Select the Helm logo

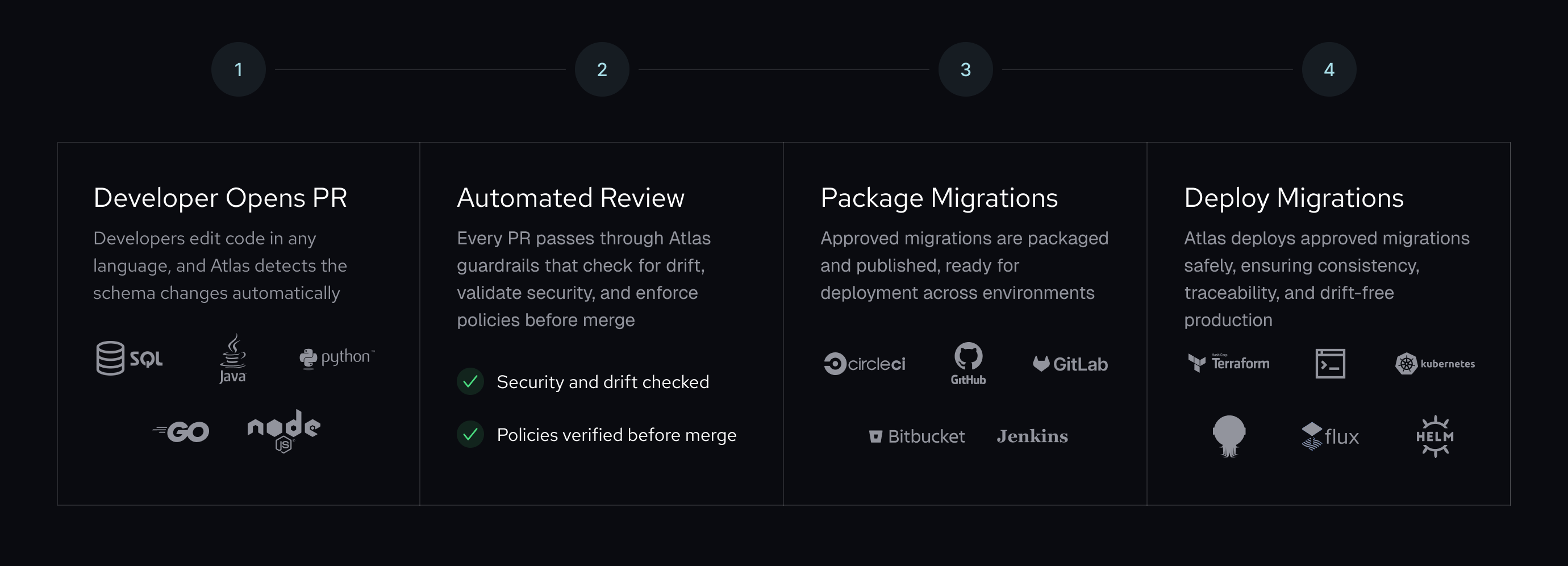pos(1434,436)
